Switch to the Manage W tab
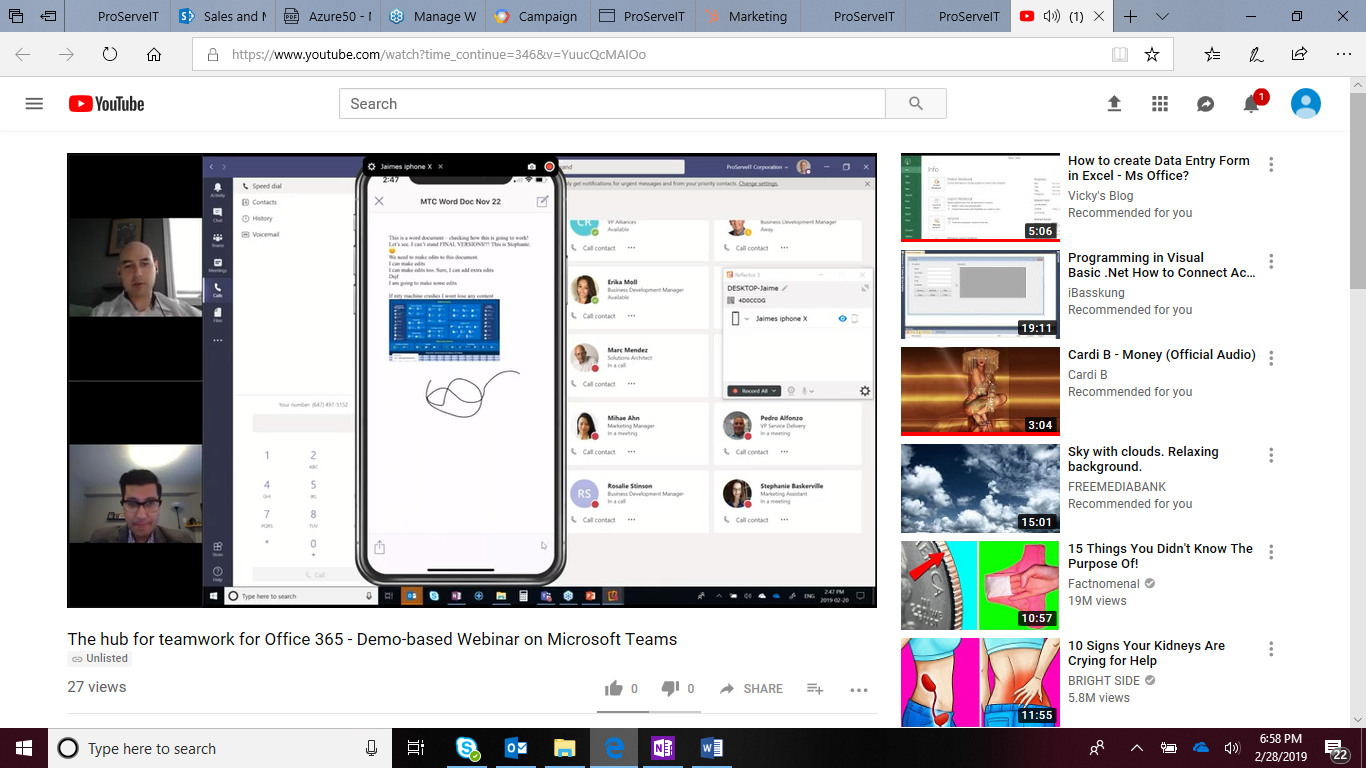The width and height of the screenshot is (1366, 768). 432,16
